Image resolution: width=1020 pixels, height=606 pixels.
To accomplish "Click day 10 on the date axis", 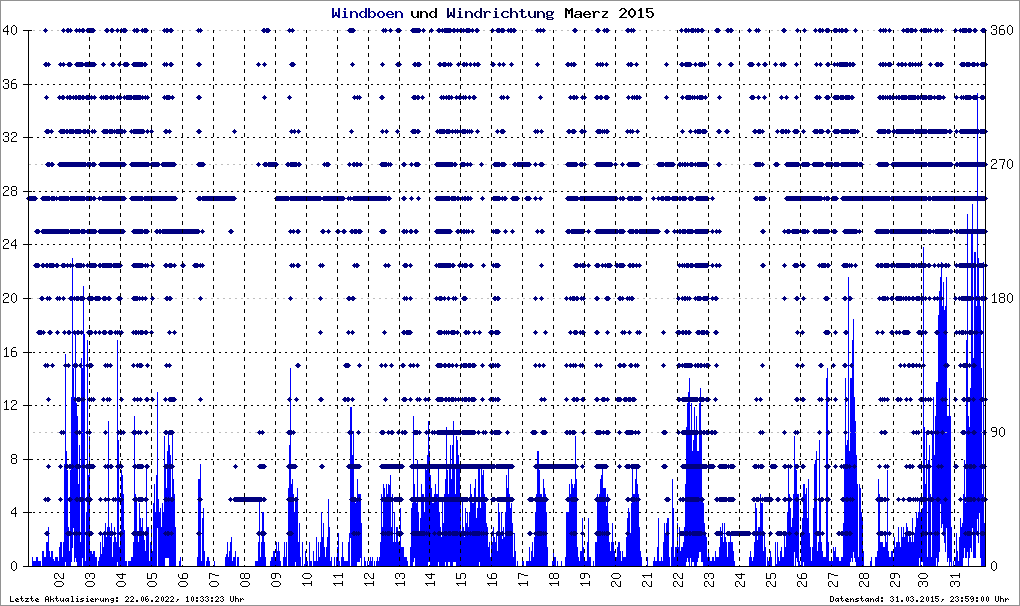I will click(x=306, y=581).
